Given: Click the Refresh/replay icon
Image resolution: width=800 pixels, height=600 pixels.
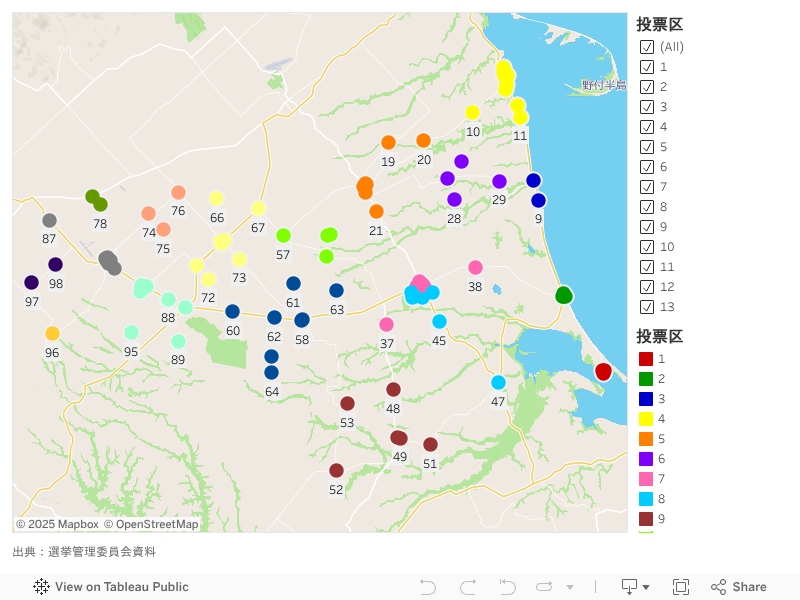Looking at the screenshot, I should (544, 587).
